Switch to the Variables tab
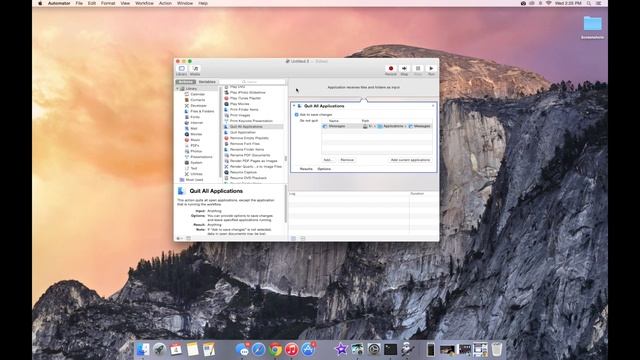This screenshot has width=640, height=360. point(207,82)
